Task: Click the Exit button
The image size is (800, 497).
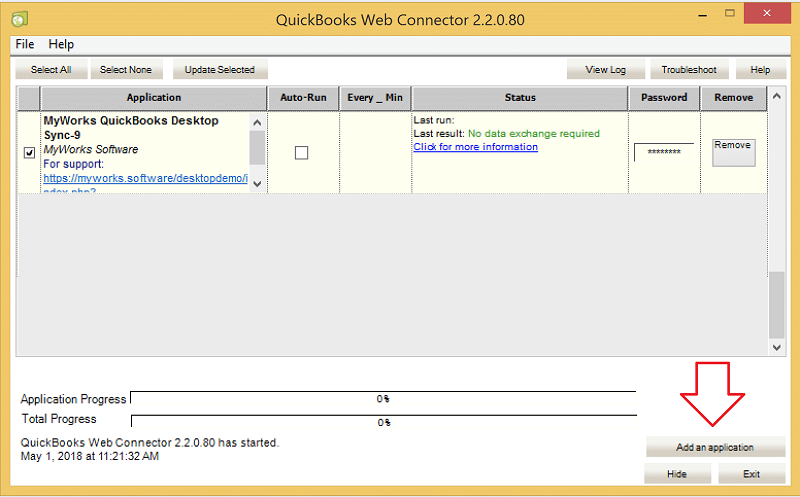Action: [752, 474]
